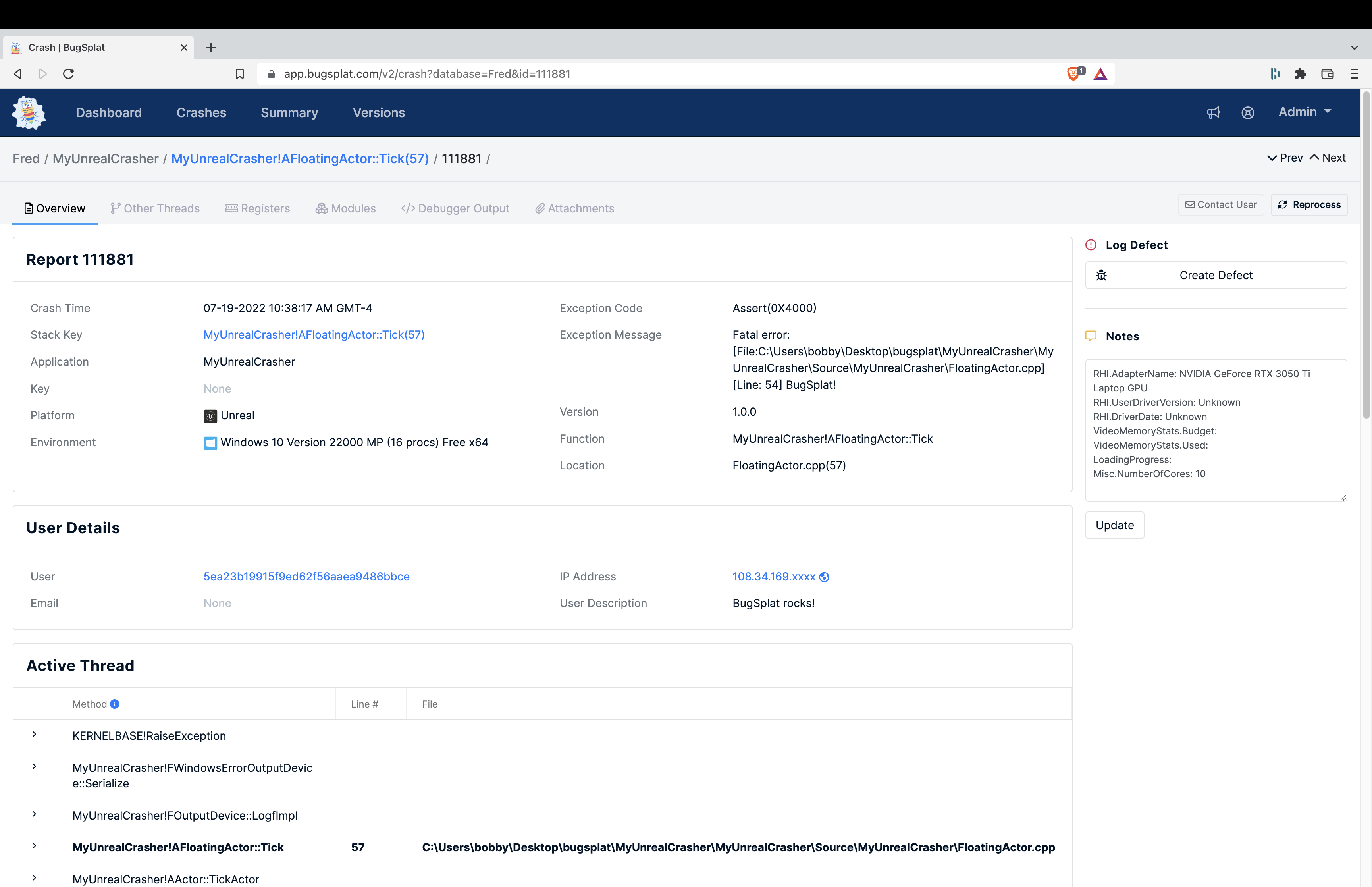
Task: Open the Versions nav item
Action: pos(379,113)
